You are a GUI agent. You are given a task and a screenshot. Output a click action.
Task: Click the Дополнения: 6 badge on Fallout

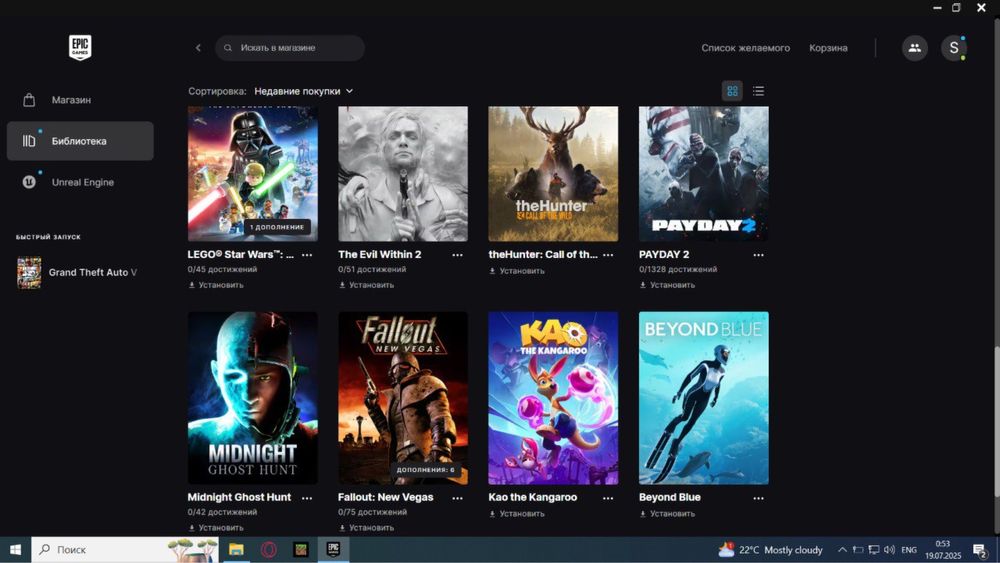[x=425, y=470]
